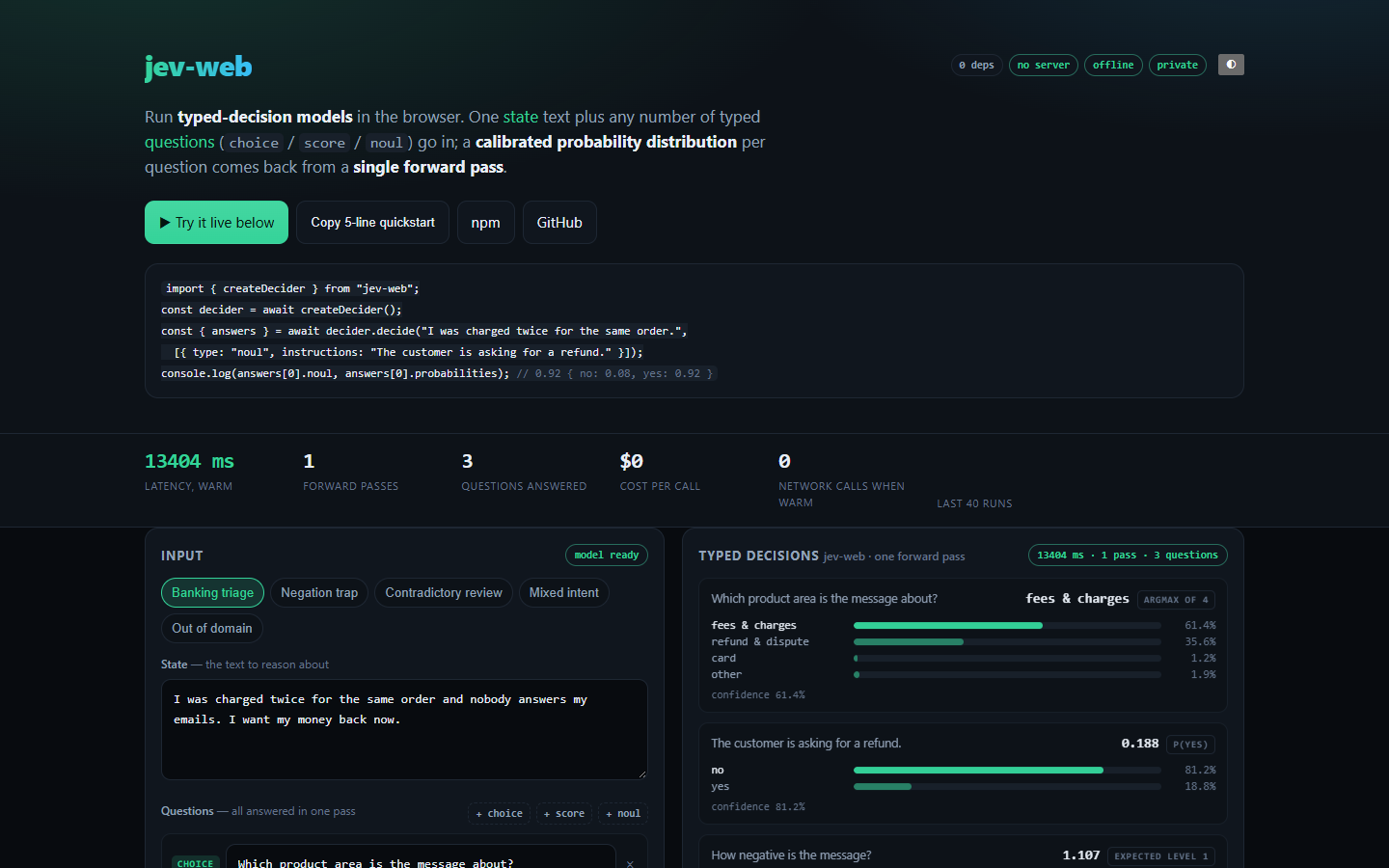Click the '0.188' probability value
1389x868 pixels.
tap(1140, 744)
